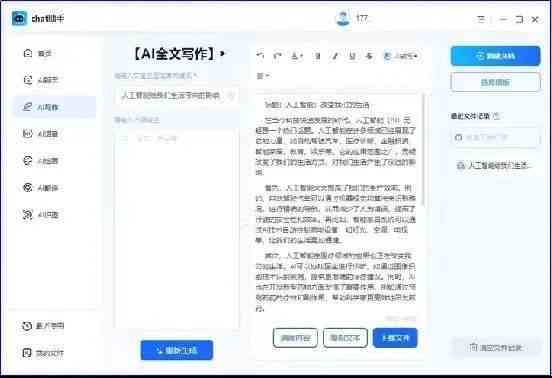Click the second outlined button below editor
This screenshot has height=378, width=552.
click(x=345, y=338)
